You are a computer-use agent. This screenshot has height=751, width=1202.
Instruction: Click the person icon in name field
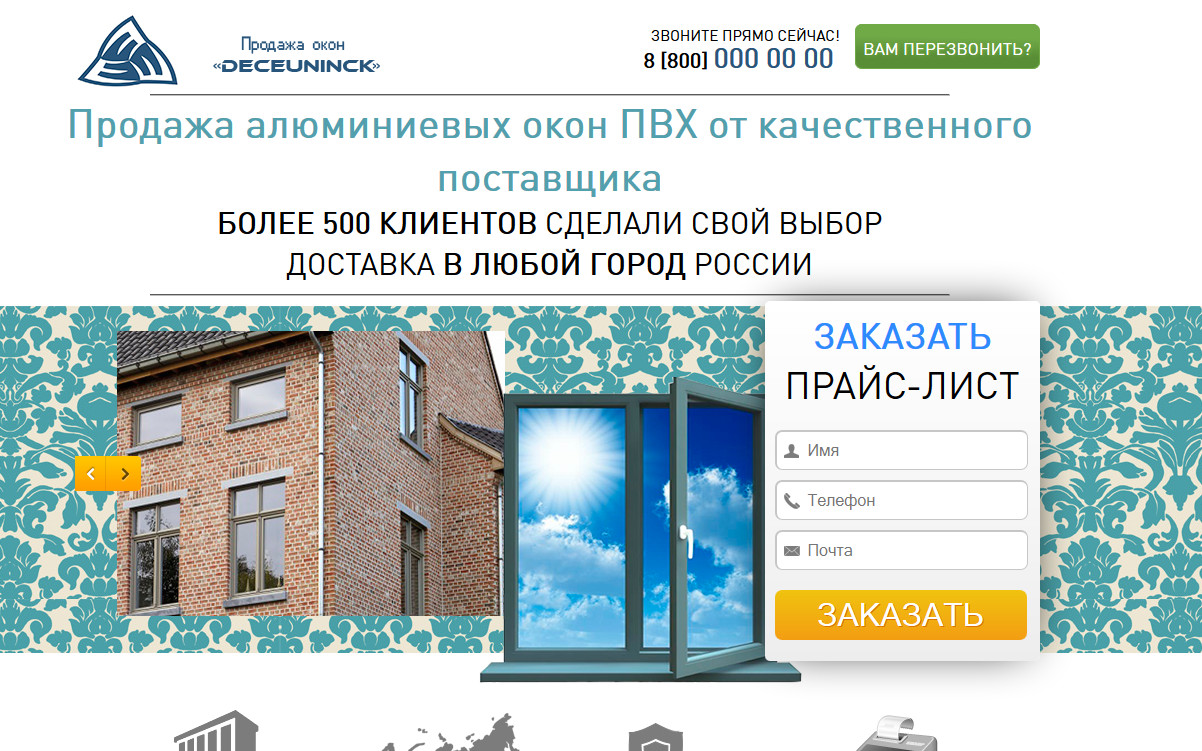coord(792,451)
